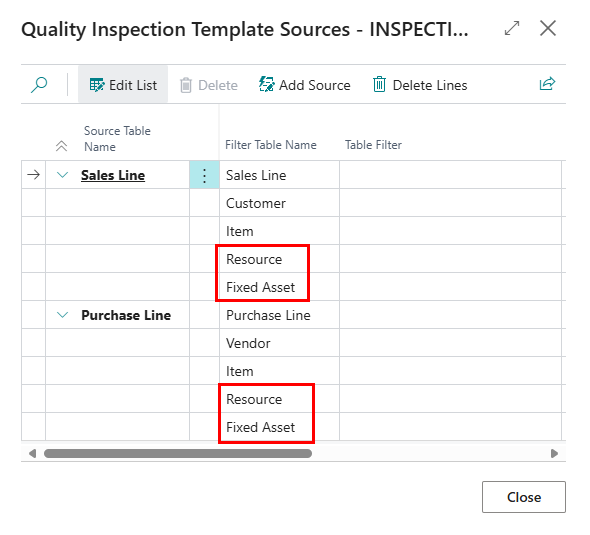Screen dimensions: 590x535
Task: Click the grayed Delete action
Action: [208, 85]
